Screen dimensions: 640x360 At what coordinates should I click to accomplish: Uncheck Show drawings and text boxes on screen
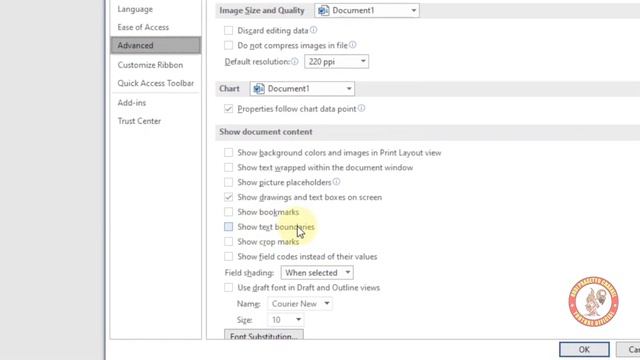pyautogui.click(x=229, y=197)
